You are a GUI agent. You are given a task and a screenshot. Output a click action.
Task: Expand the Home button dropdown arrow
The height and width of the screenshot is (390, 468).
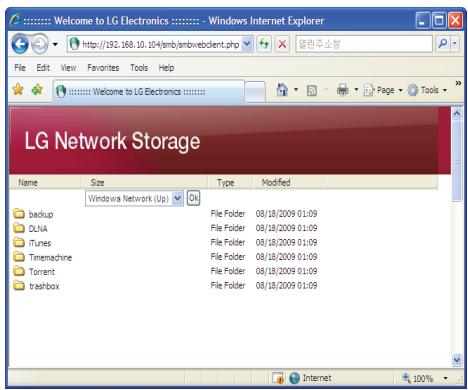tap(296, 90)
